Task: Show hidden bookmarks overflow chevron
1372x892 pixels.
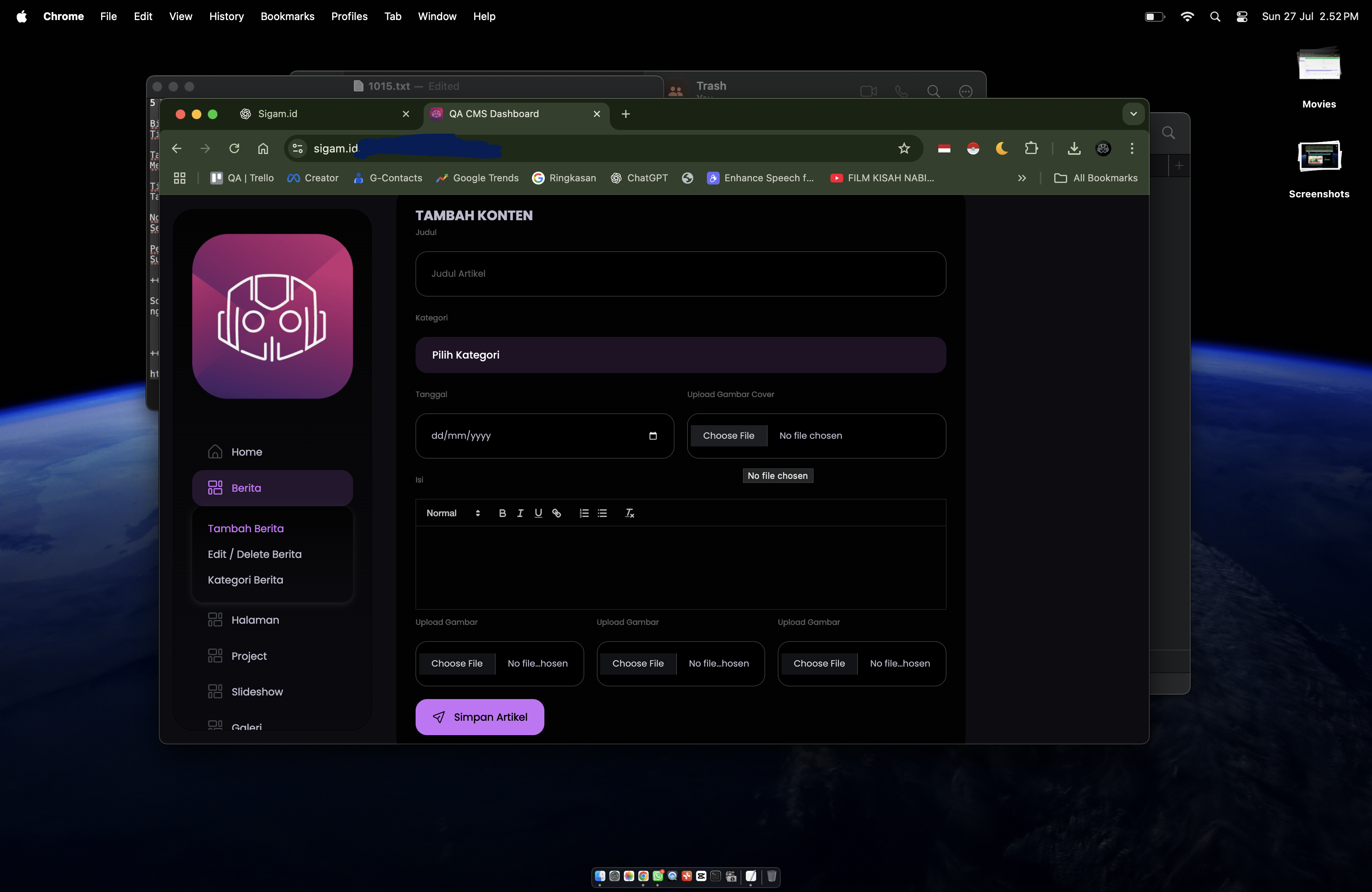Action: pyautogui.click(x=1021, y=178)
